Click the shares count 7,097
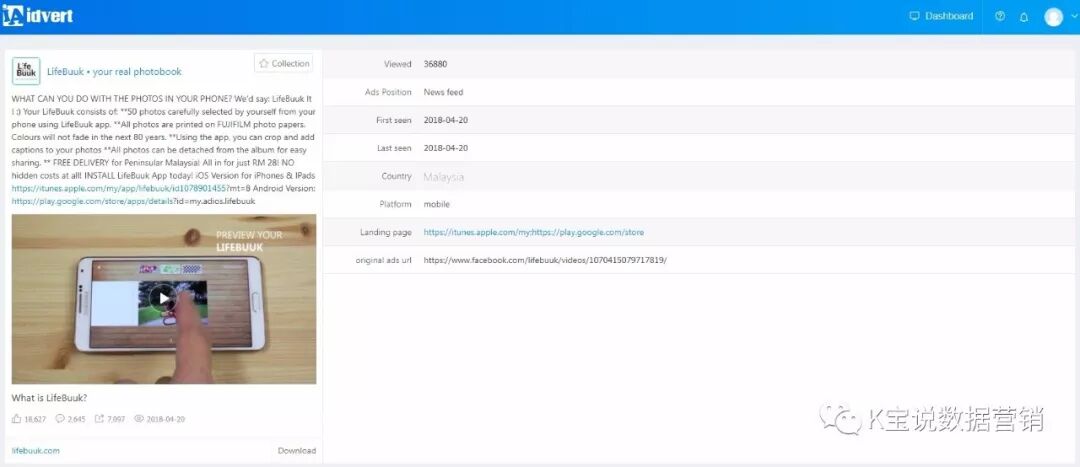The width and height of the screenshot is (1080, 467). [110, 419]
